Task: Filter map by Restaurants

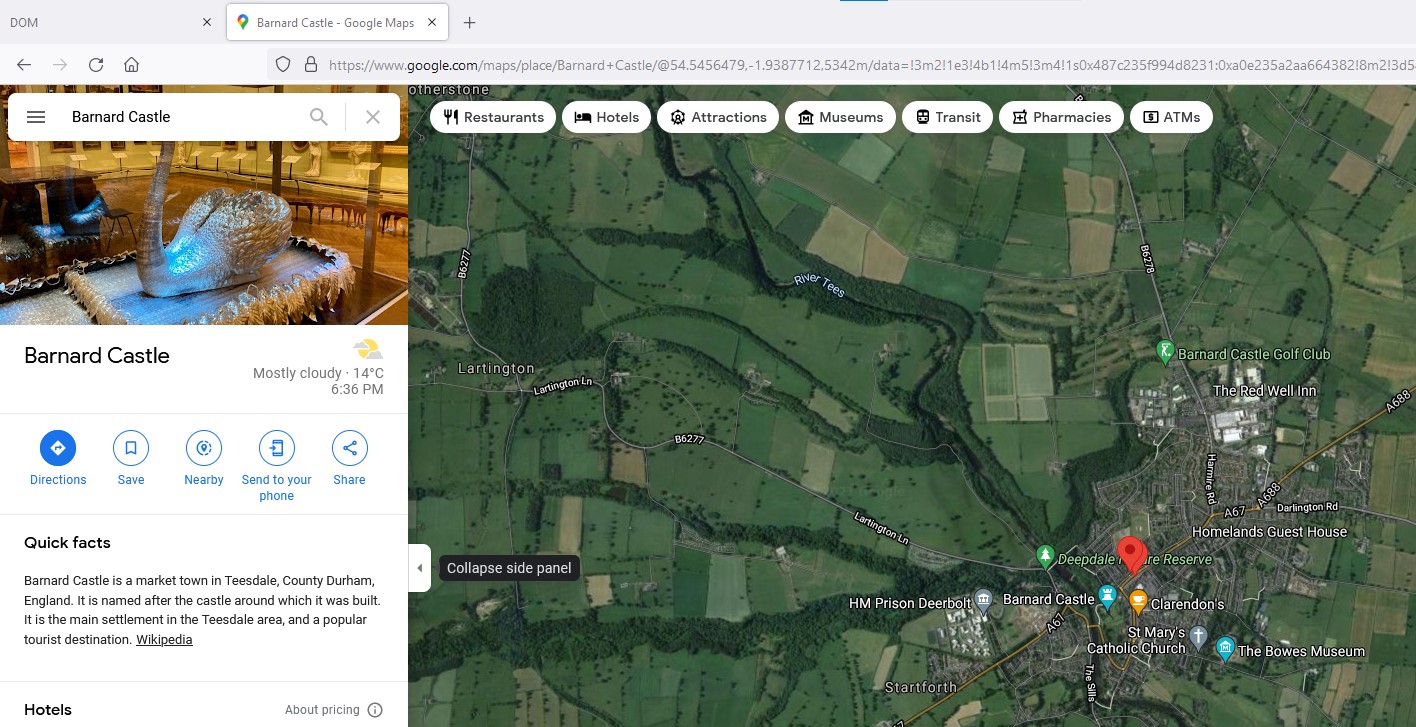Action: [x=493, y=117]
